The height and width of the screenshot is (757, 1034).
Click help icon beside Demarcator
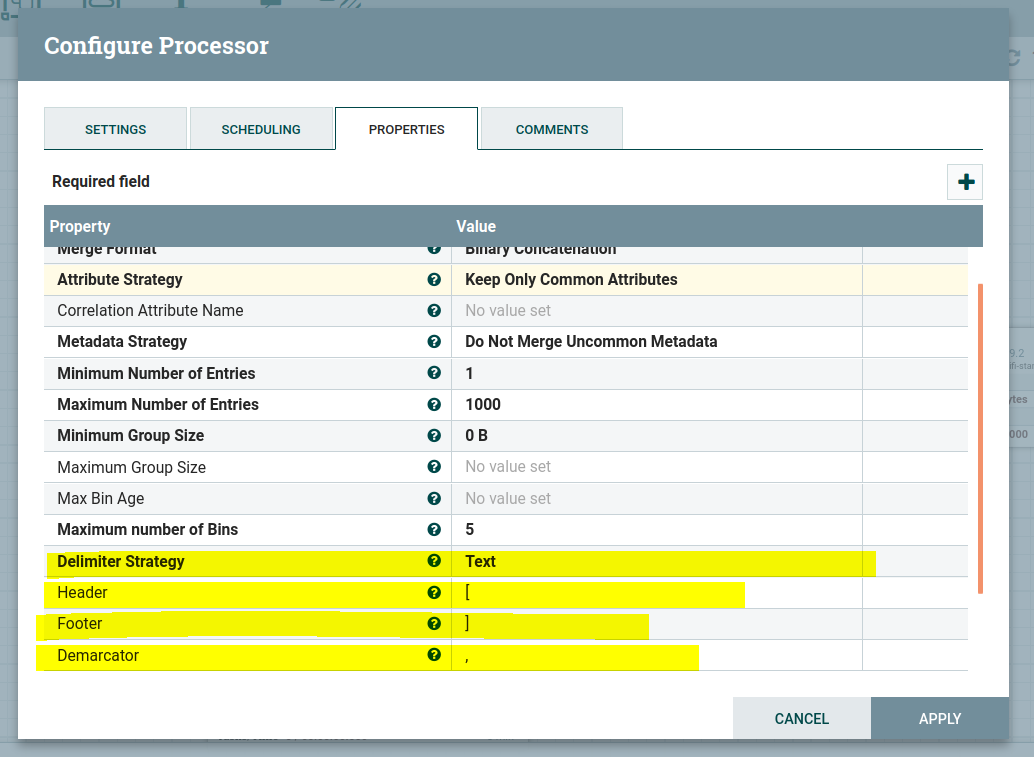pos(434,655)
